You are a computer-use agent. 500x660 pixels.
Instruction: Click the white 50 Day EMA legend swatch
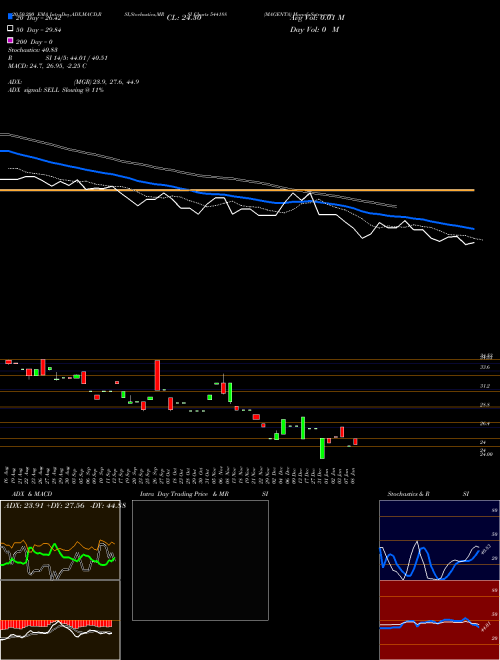(x=10, y=29)
